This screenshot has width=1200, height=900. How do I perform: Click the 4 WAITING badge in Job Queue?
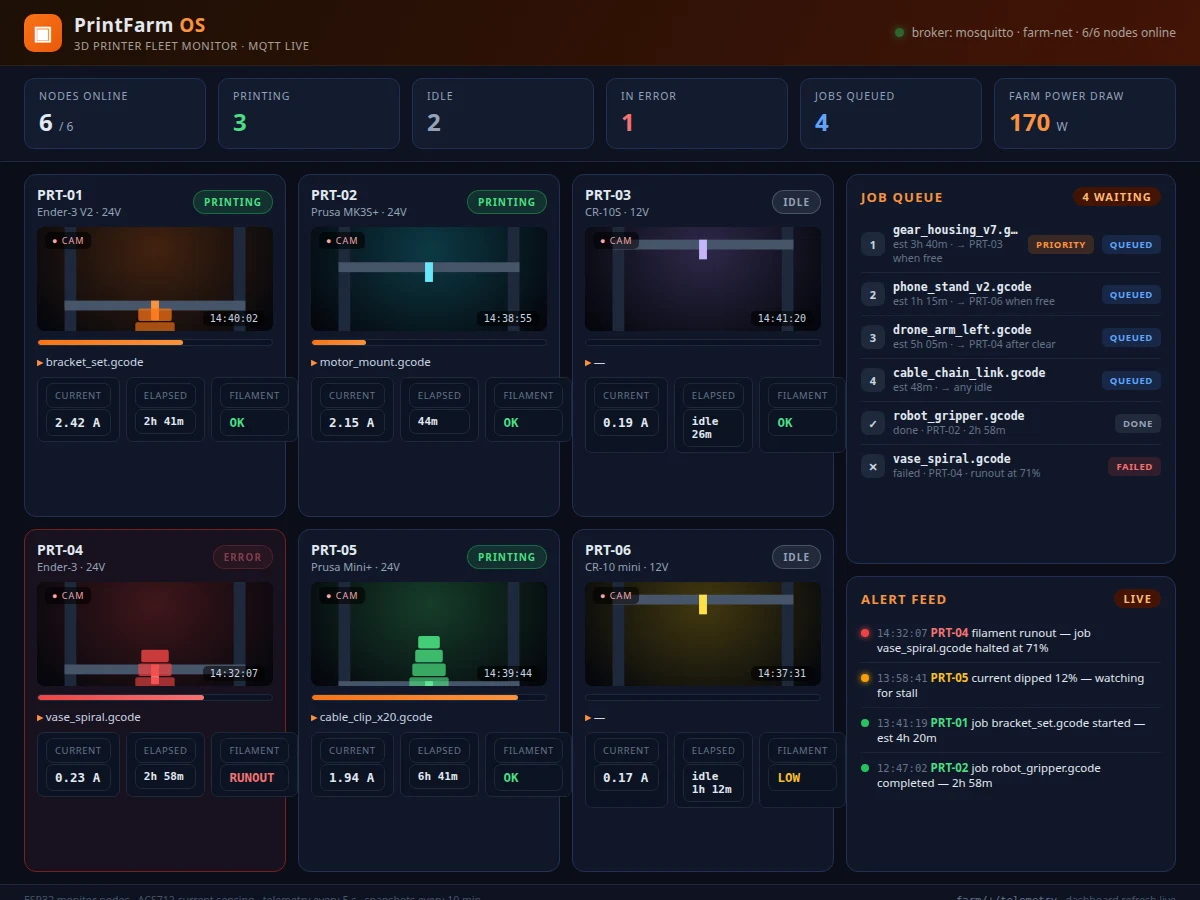pos(1116,197)
